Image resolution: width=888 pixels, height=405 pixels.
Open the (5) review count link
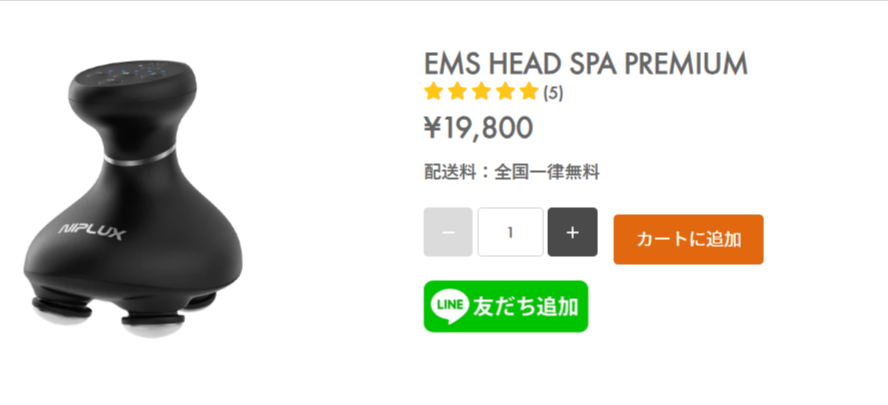pyautogui.click(x=553, y=93)
